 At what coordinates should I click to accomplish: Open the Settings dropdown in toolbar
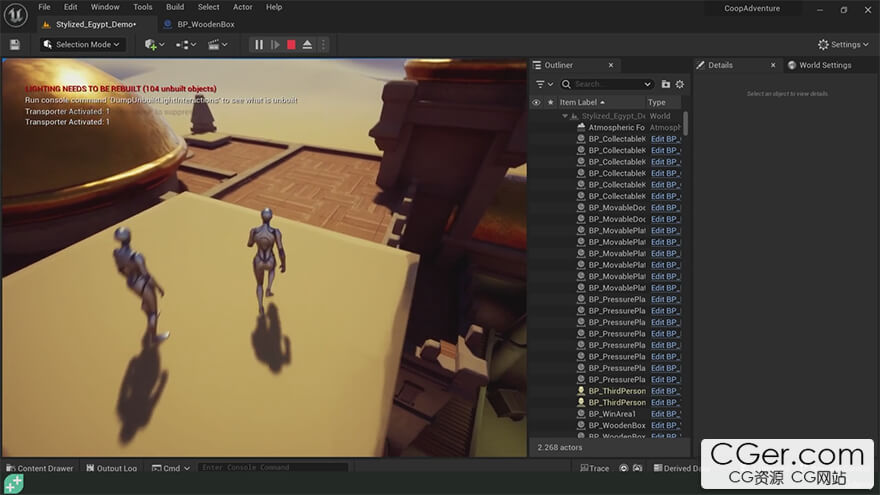[843, 44]
